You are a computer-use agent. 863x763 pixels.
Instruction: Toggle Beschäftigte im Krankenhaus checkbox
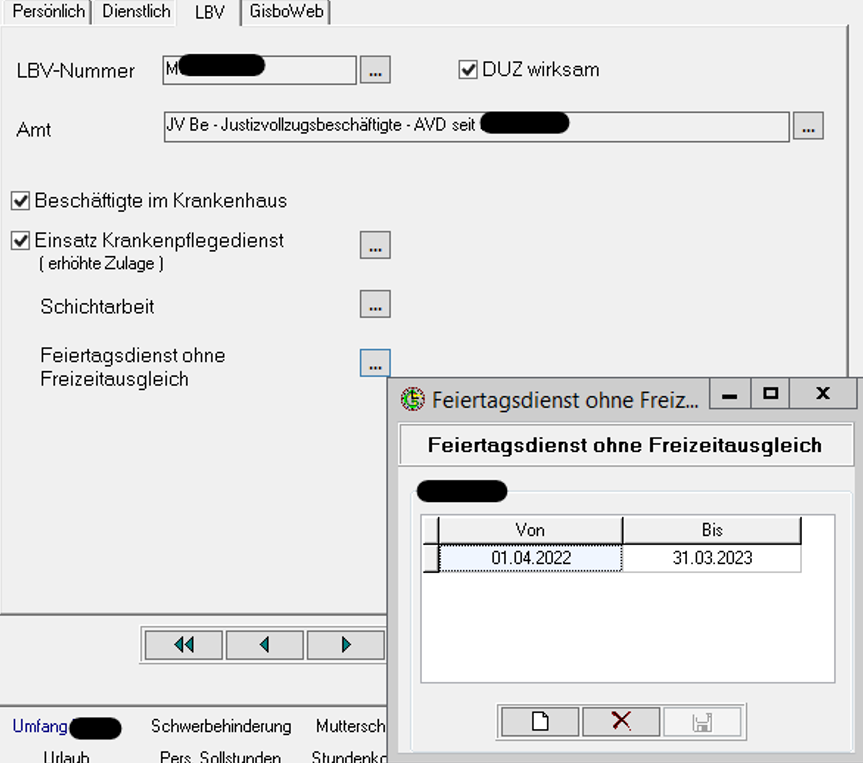pyautogui.click(x=20, y=201)
